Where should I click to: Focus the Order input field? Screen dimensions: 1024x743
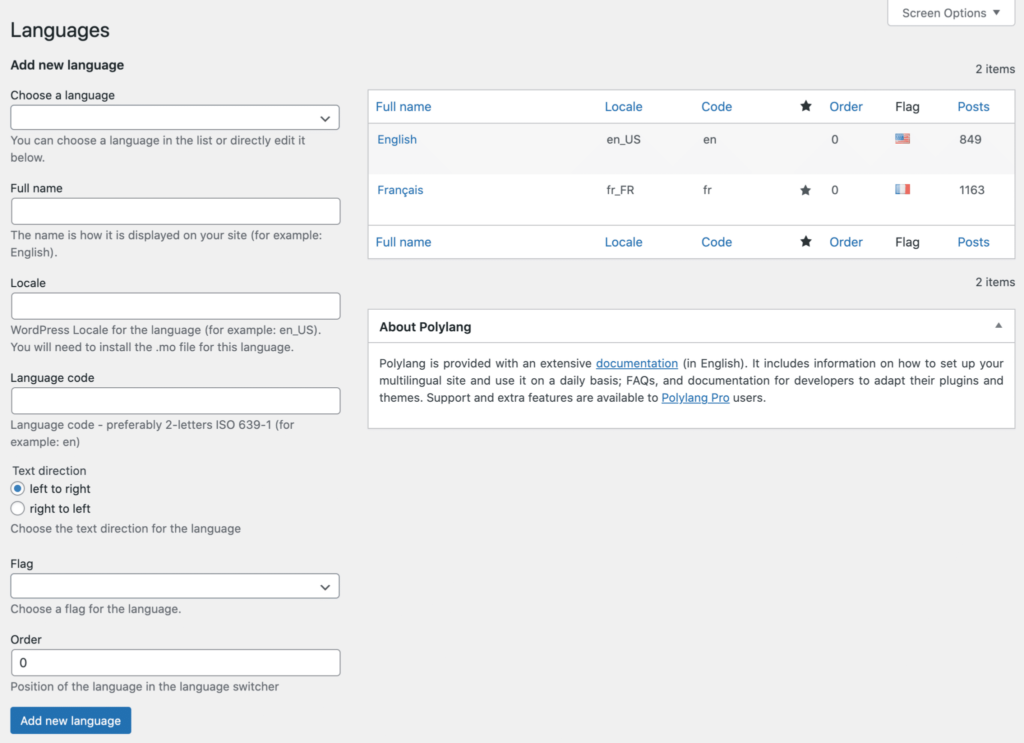[175, 662]
